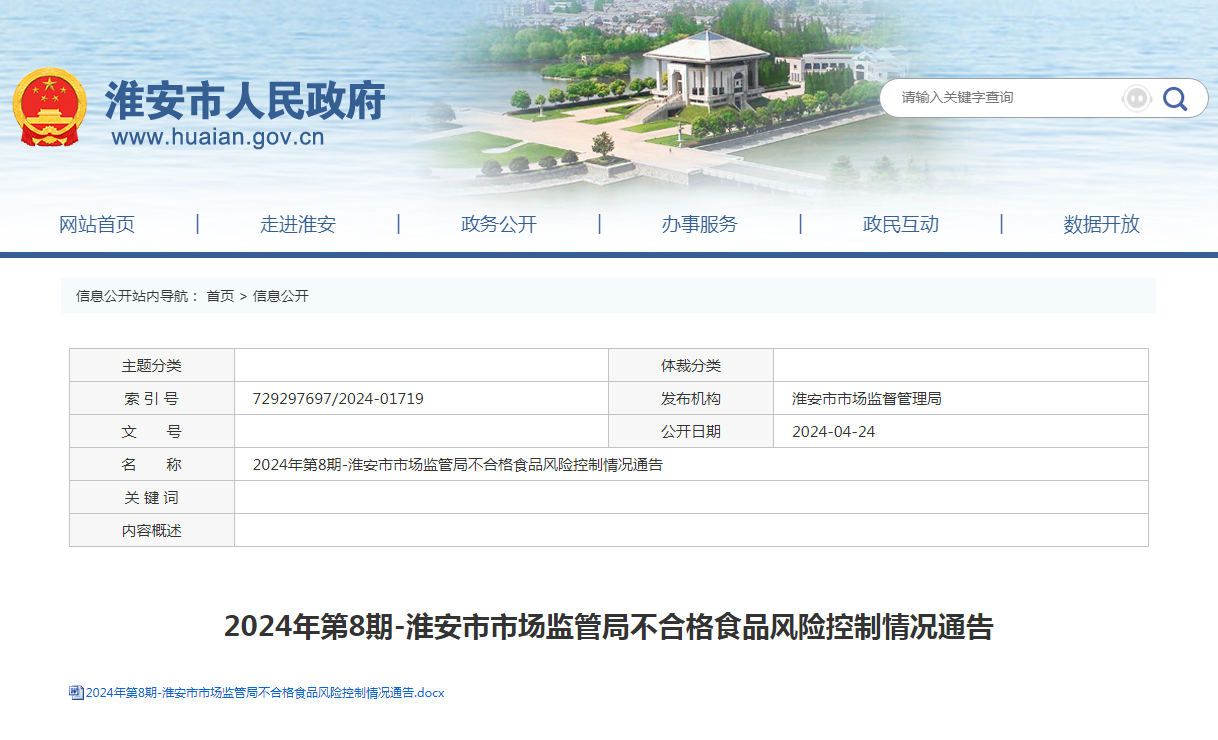Click the large article heading title
1218x740 pixels.
point(609,627)
